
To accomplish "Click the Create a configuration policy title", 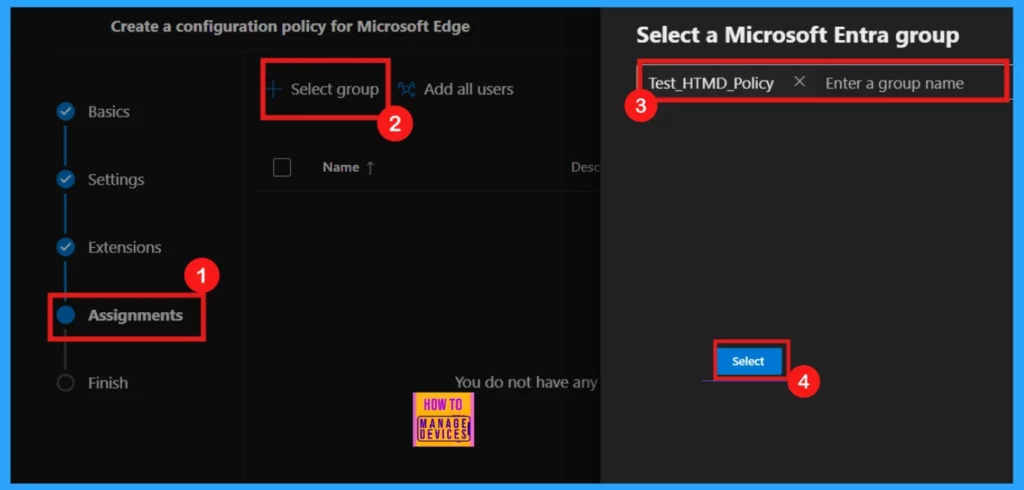I will click(x=290, y=27).
